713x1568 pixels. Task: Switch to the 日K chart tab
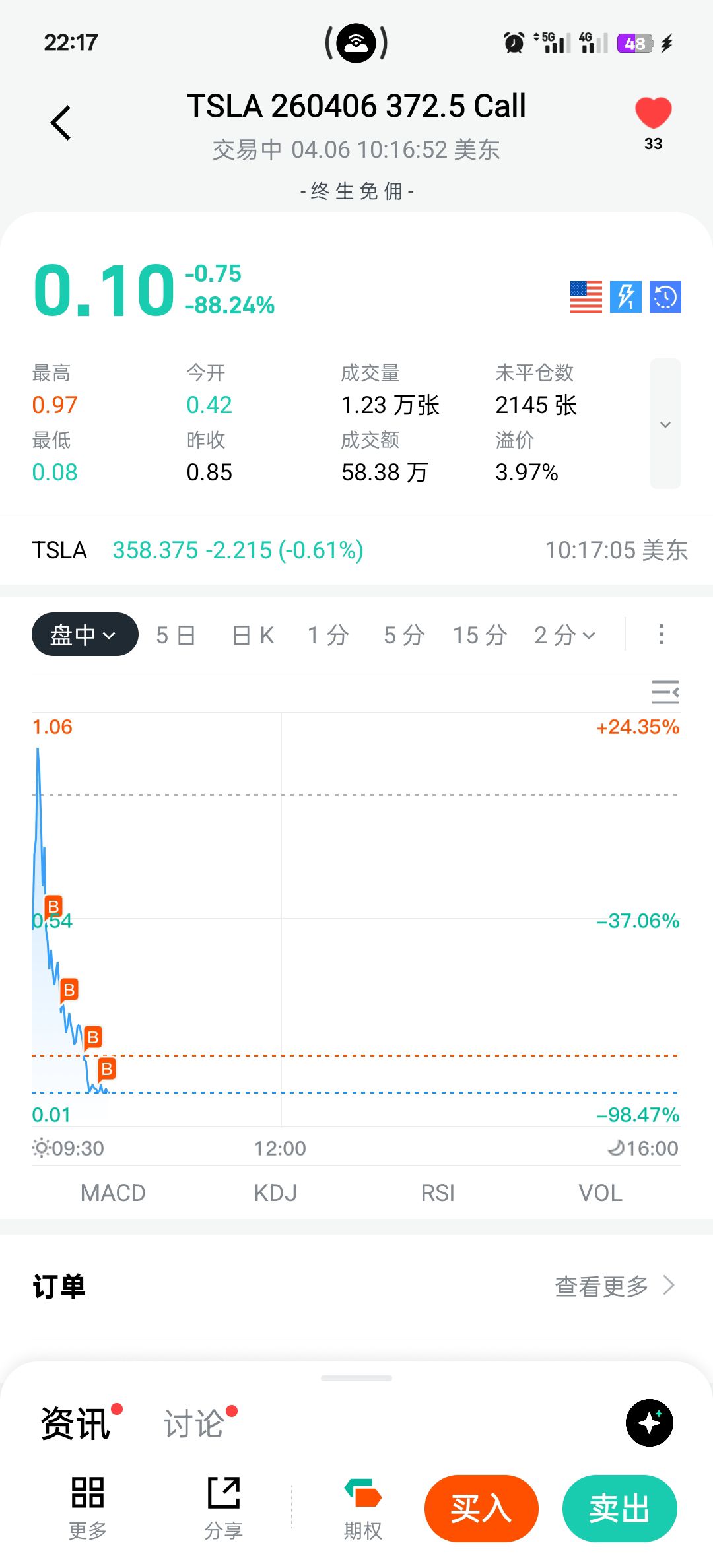(253, 636)
